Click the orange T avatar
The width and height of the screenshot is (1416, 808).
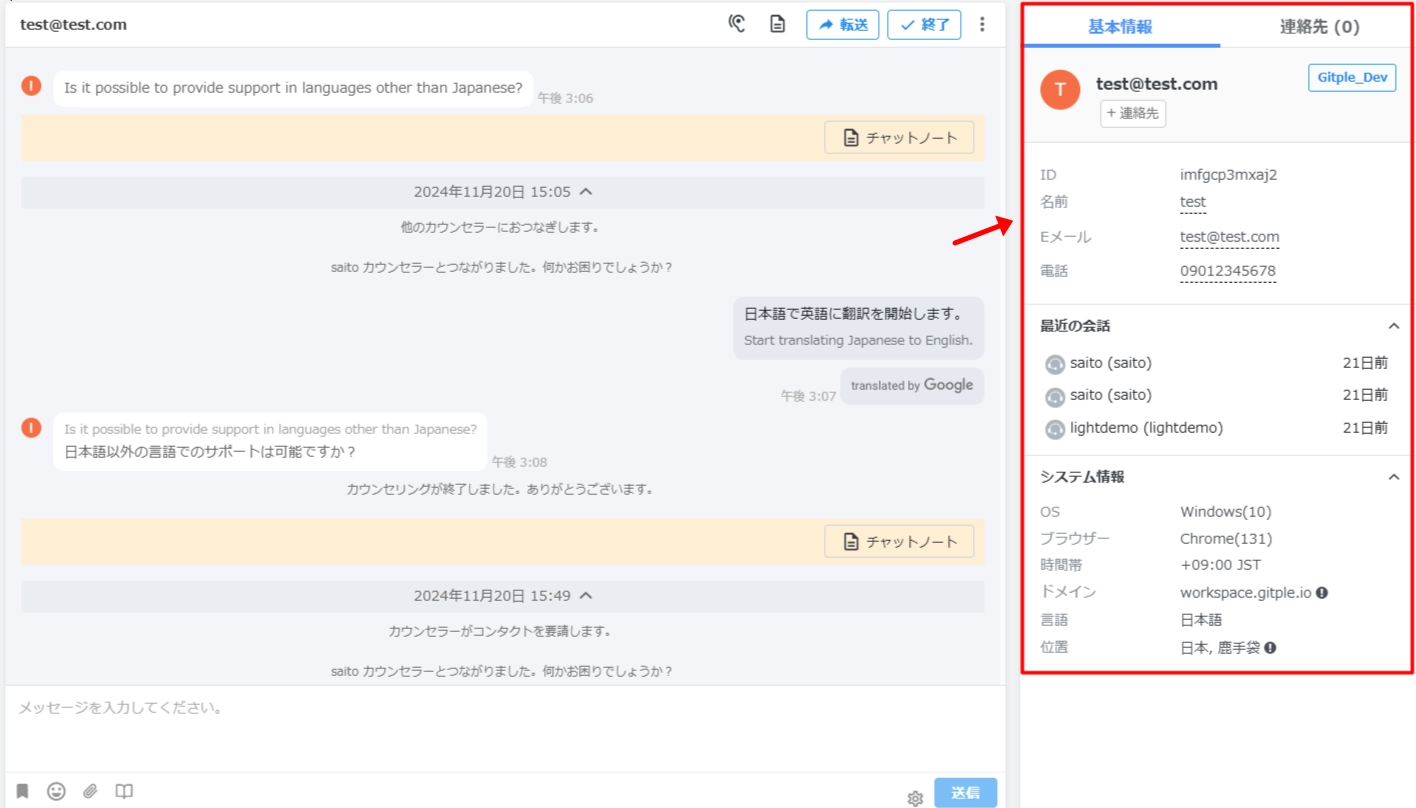tap(1060, 90)
